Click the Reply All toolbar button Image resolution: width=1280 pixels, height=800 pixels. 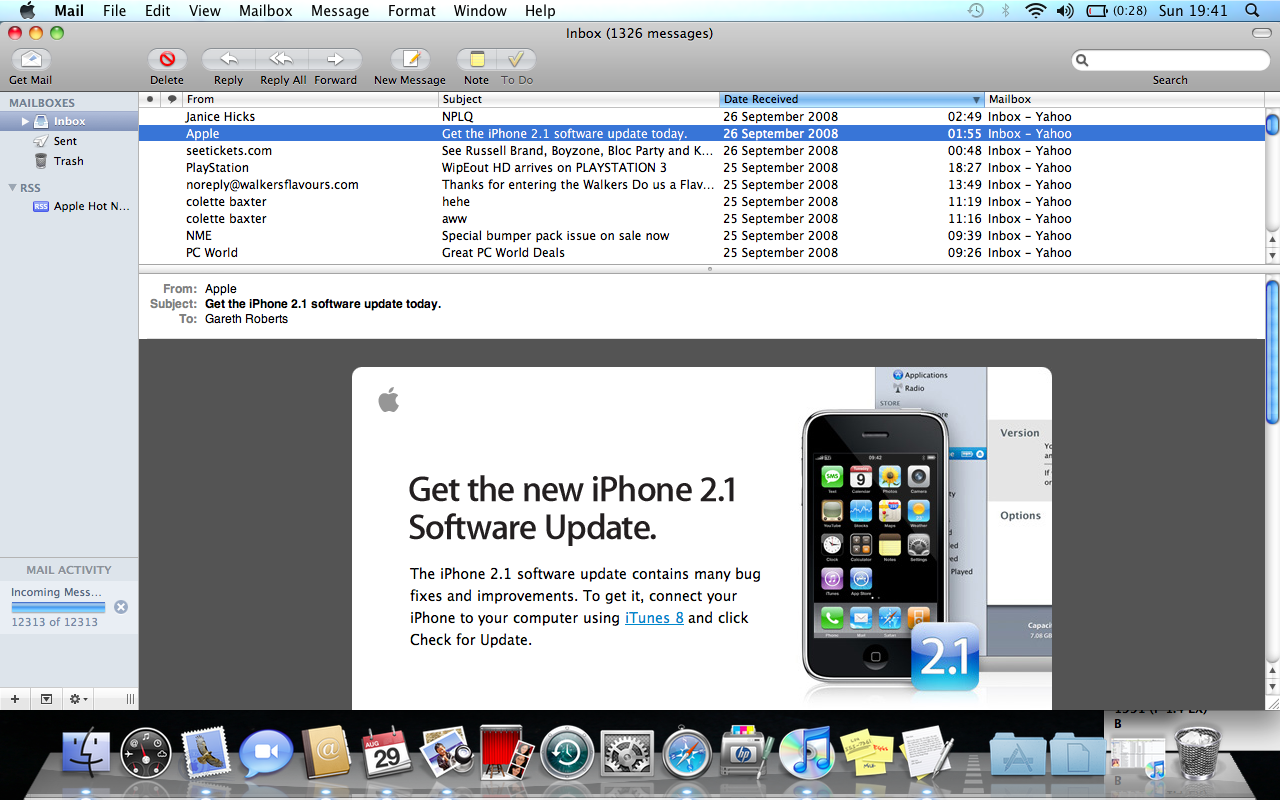click(282, 60)
